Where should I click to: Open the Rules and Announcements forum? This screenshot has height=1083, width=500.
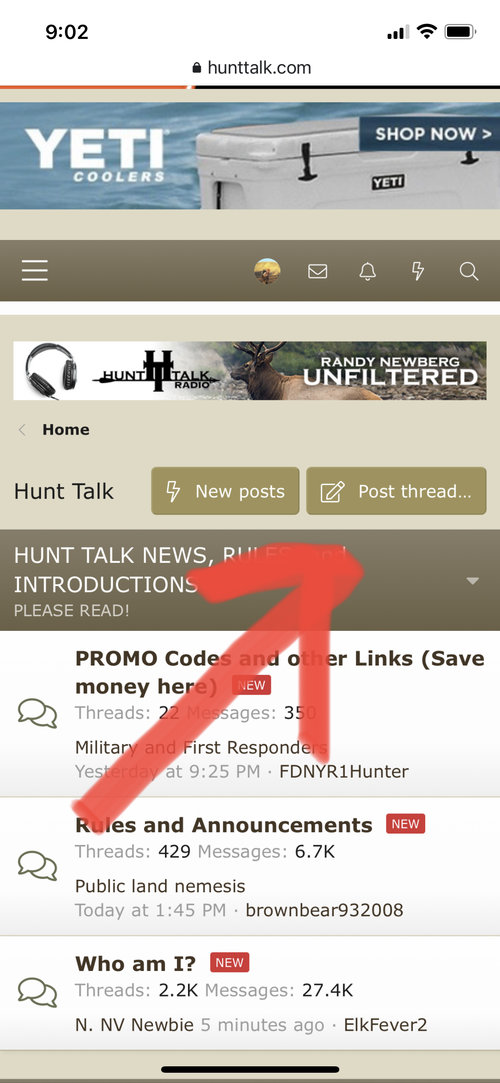tap(224, 825)
